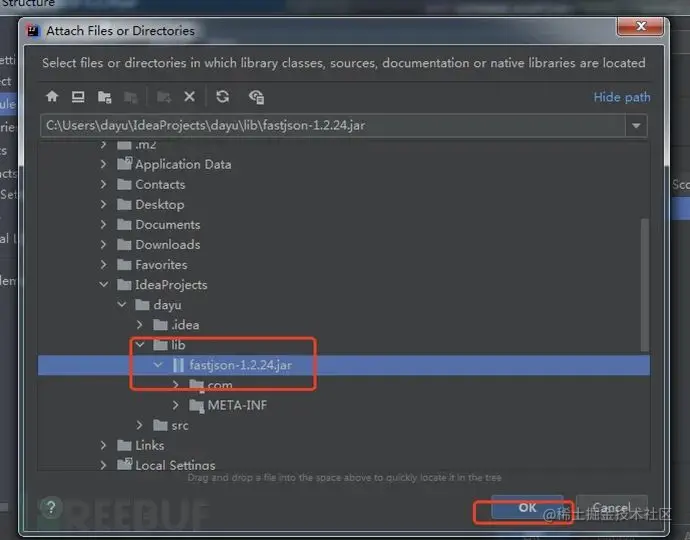Screen dimensions: 690x540
Task: Select the src folder
Action: (180, 426)
